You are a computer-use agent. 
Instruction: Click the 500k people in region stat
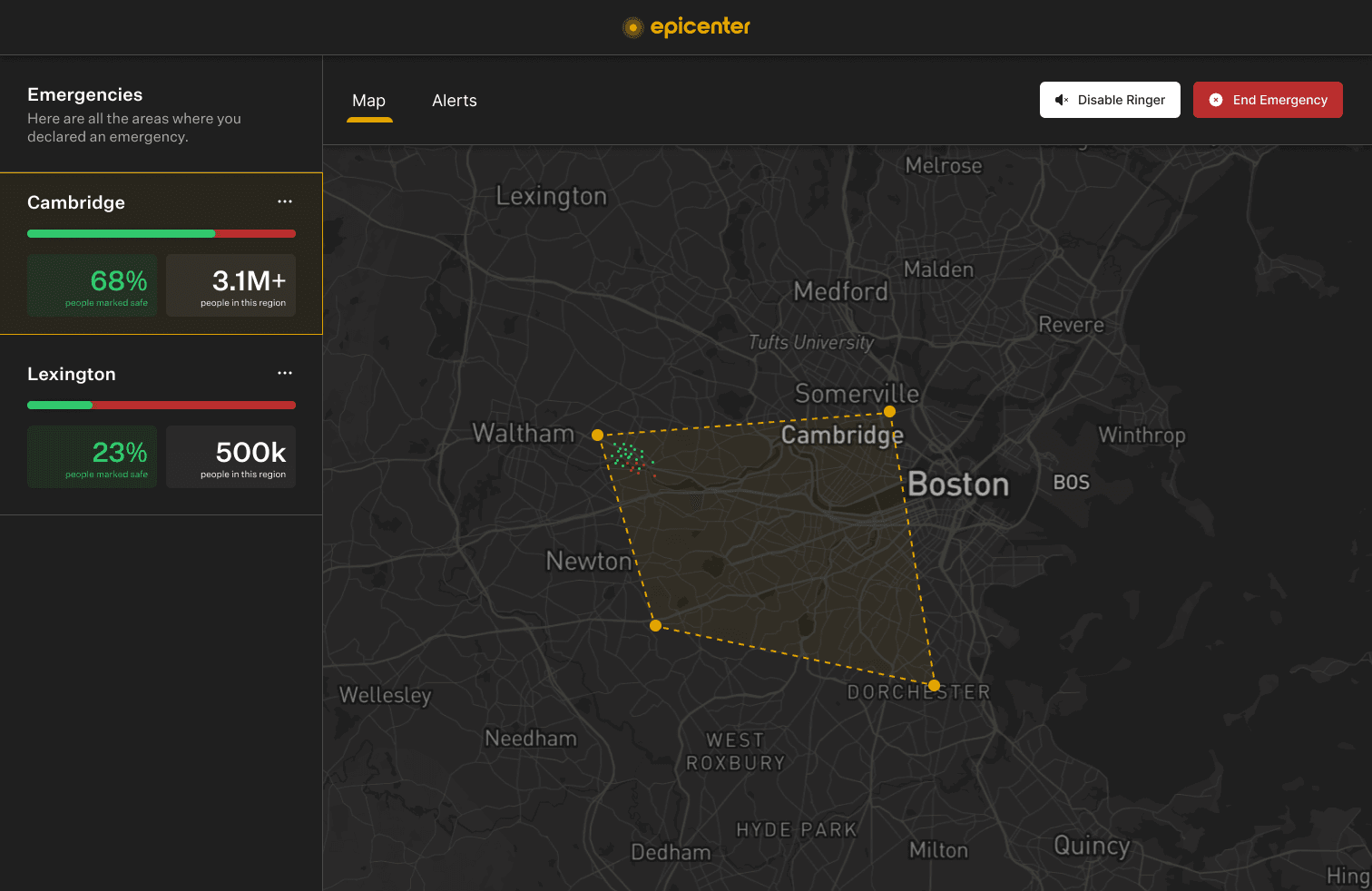(230, 456)
